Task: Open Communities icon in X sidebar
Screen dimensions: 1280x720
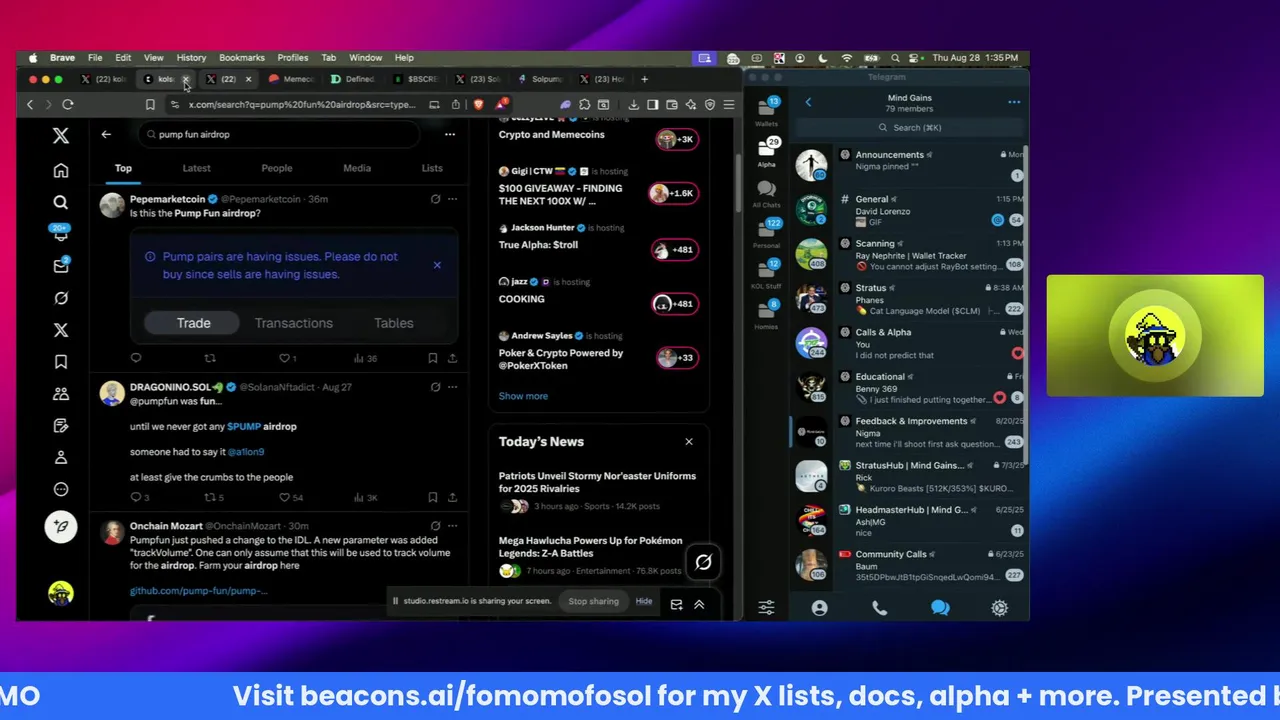Action: 61,394
